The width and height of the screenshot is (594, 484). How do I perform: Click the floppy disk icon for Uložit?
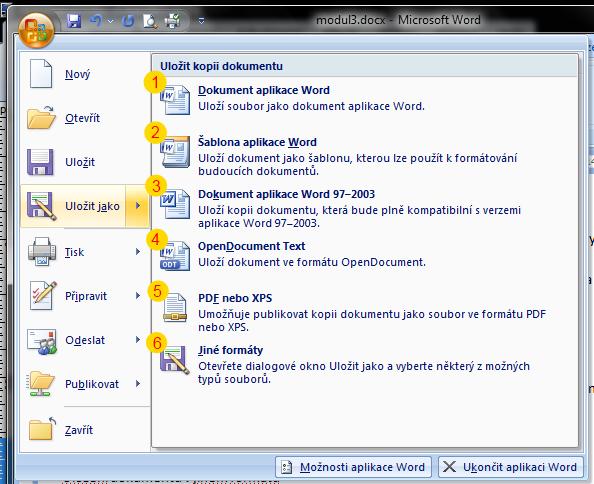click(40, 162)
